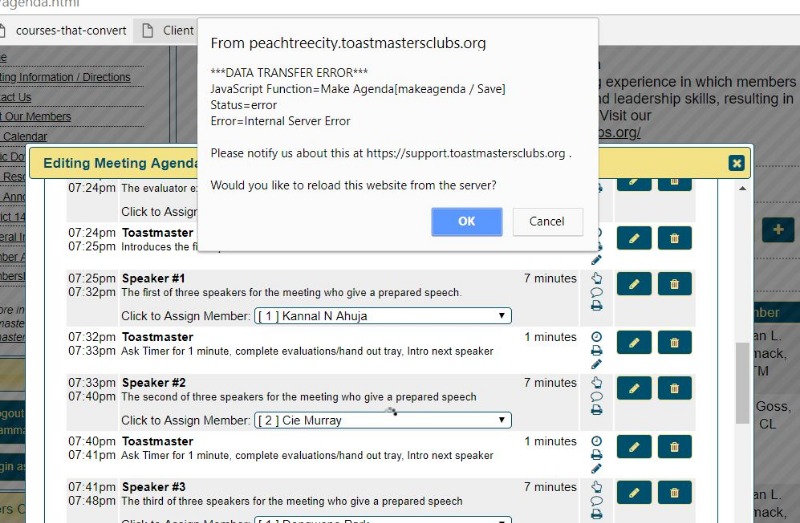Open the Contact Us sidebar link
This screenshot has width=800, height=523.
pos(15,97)
